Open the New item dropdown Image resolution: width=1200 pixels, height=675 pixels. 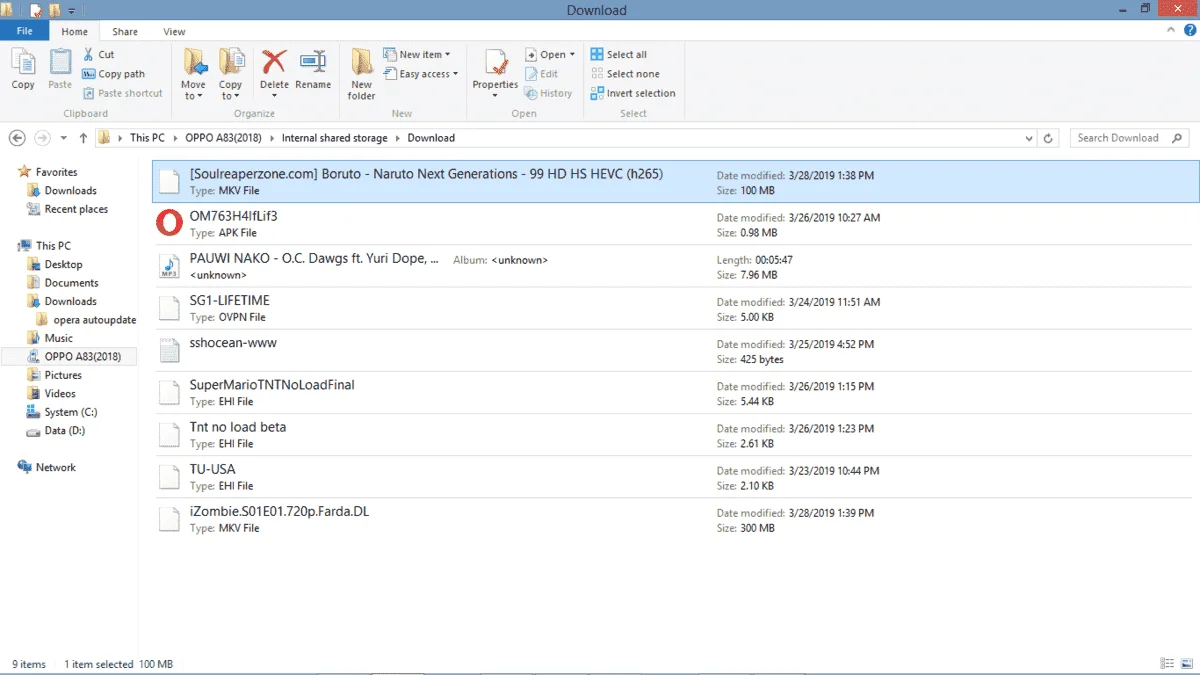tap(417, 55)
